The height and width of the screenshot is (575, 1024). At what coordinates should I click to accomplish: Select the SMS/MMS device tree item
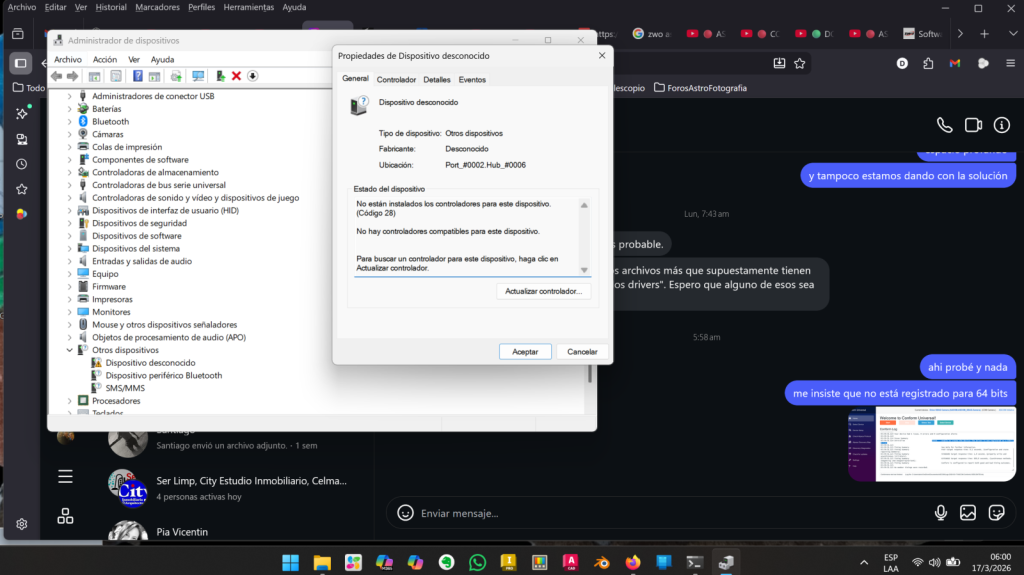(x=125, y=388)
